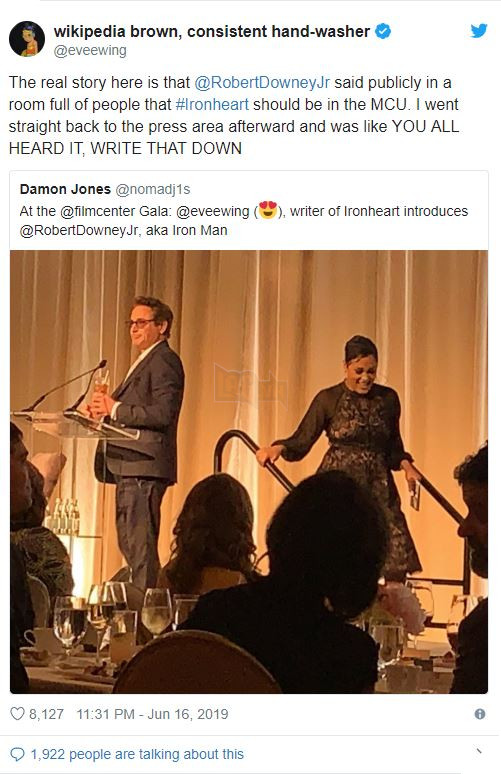Viewport: 501px width, 774px height.
Task: Click the display name wikipedia brown
Action: (x=212, y=31)
